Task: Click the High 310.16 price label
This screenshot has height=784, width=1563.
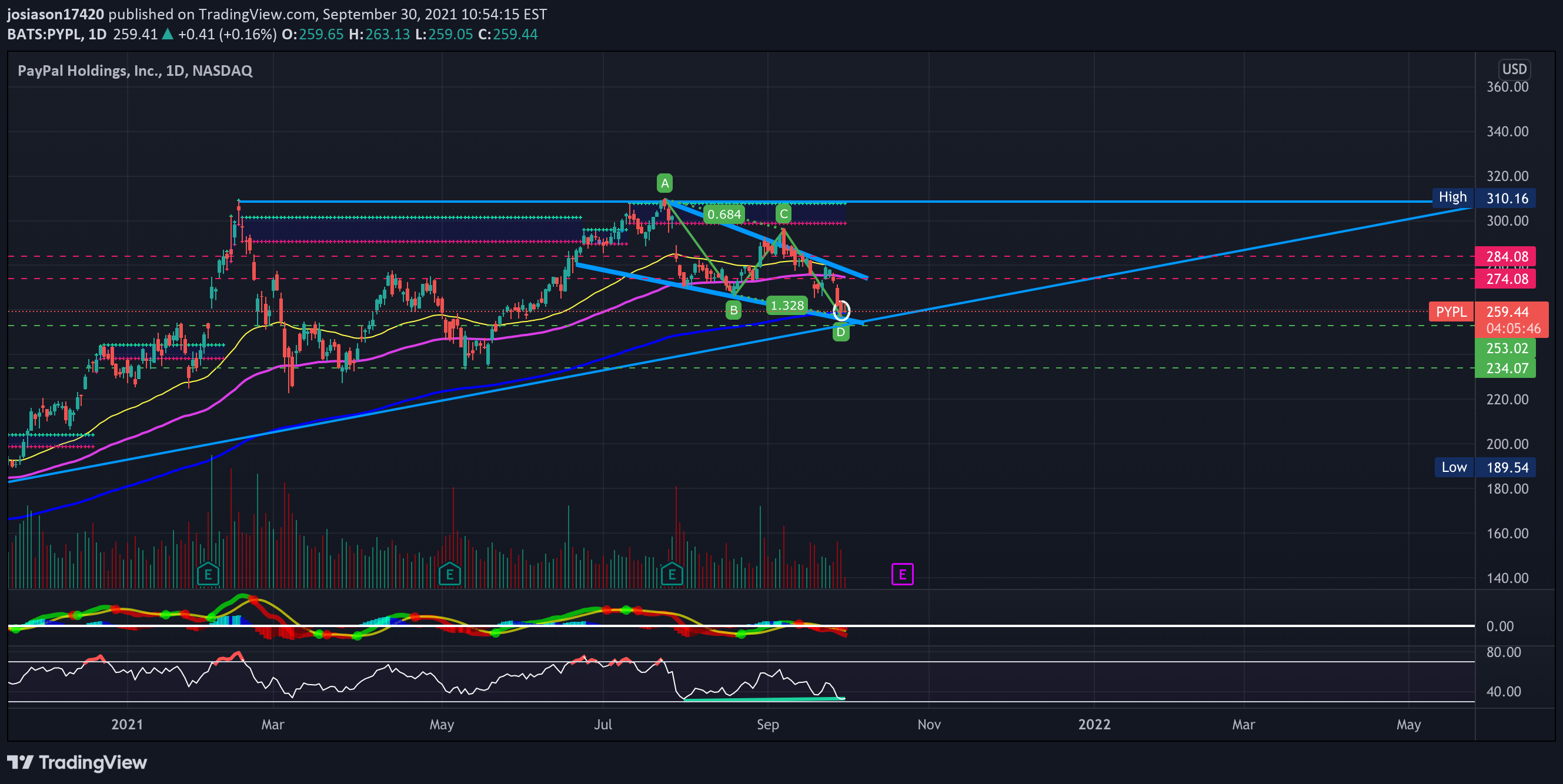Action: click(1485, 197)
